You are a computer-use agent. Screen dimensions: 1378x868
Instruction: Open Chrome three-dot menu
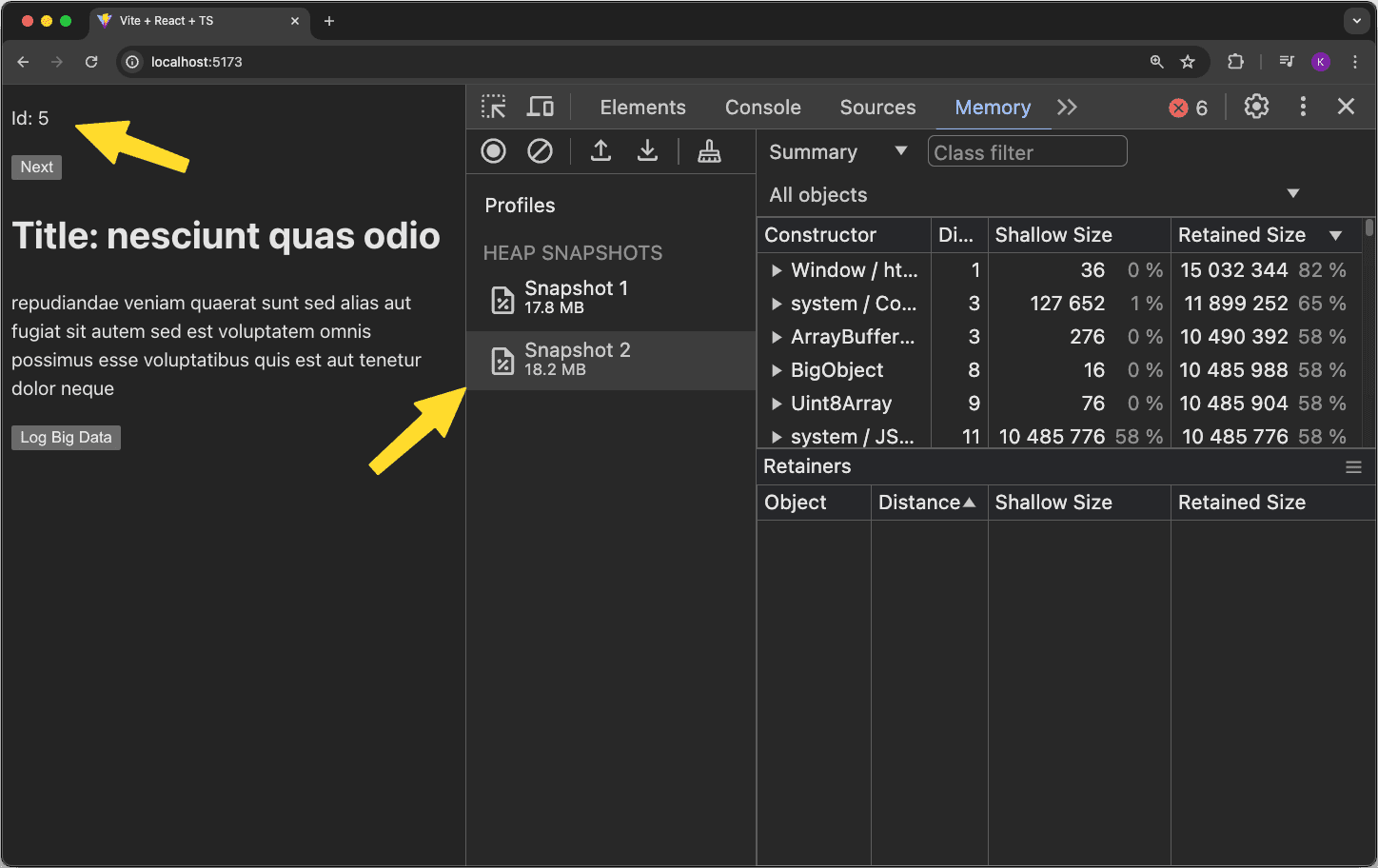(x=1355, y=62)
